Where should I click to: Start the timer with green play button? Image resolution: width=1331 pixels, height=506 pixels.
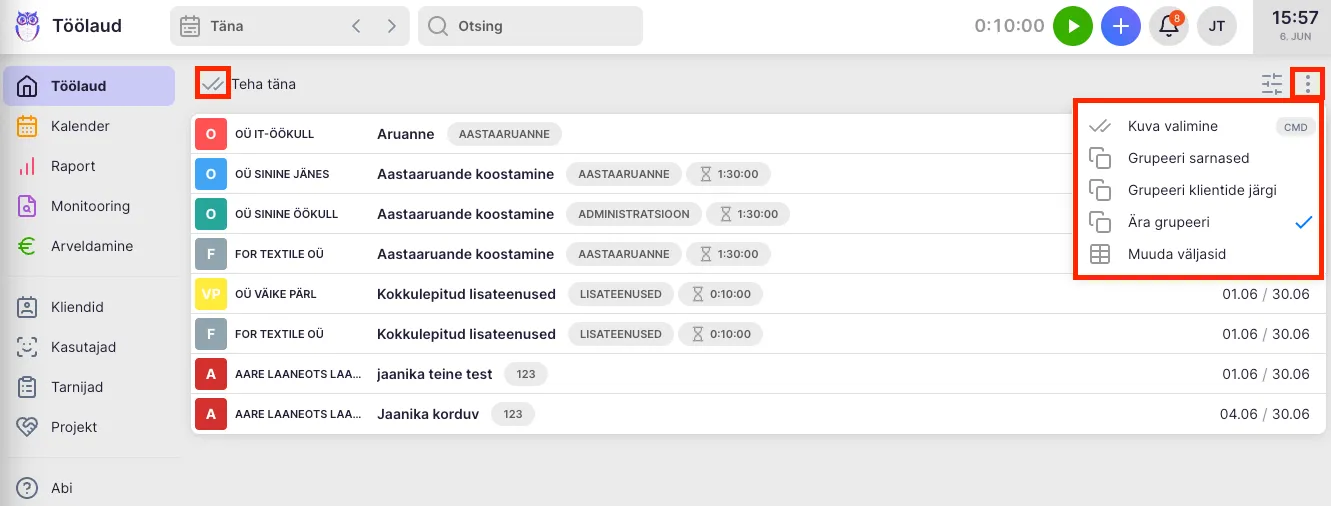pos(1073,26)
